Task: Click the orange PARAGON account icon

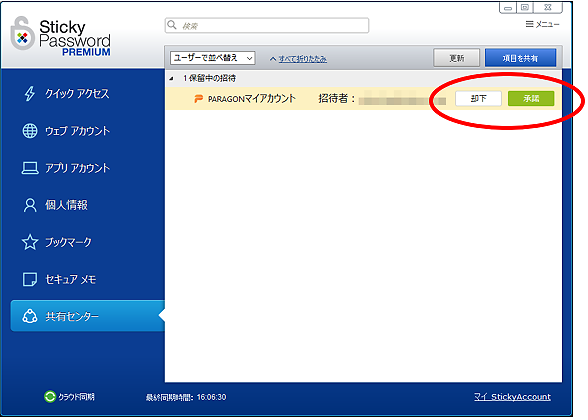Action: [198, 99]
